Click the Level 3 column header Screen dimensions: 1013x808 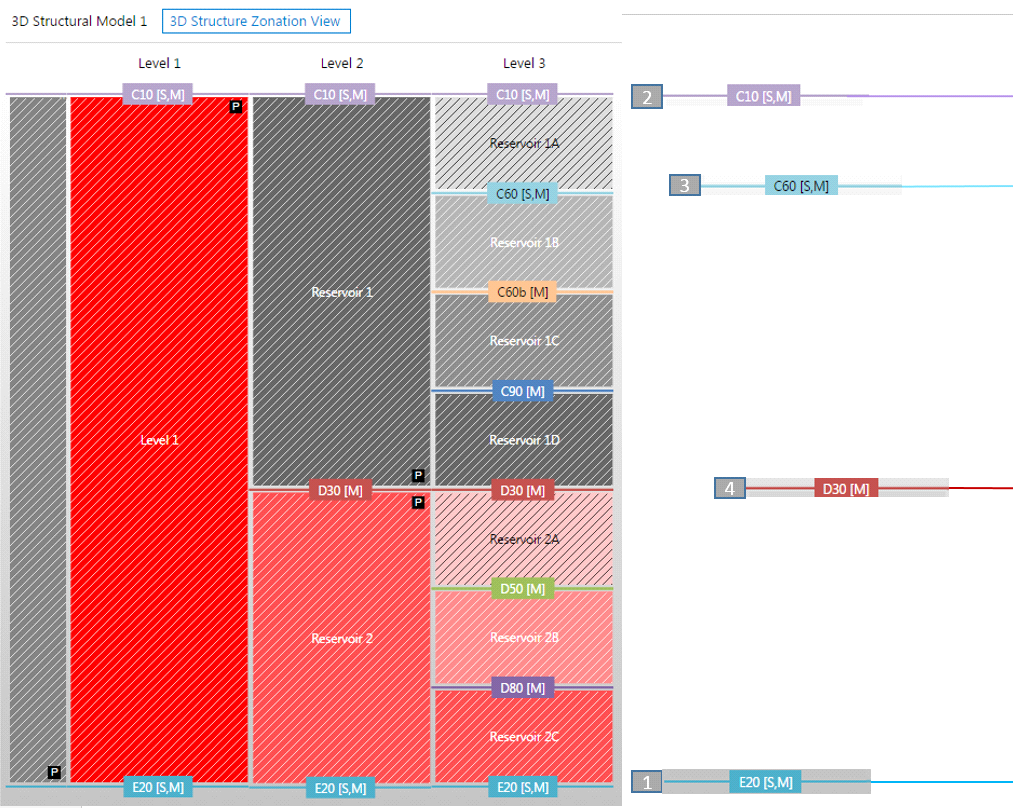coord(523,63)
